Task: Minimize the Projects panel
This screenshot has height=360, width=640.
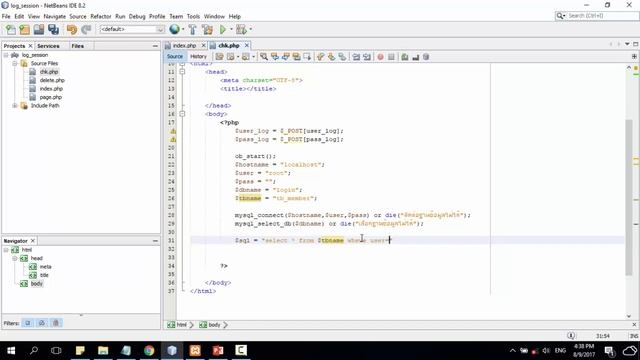Action: click(155, 46)
